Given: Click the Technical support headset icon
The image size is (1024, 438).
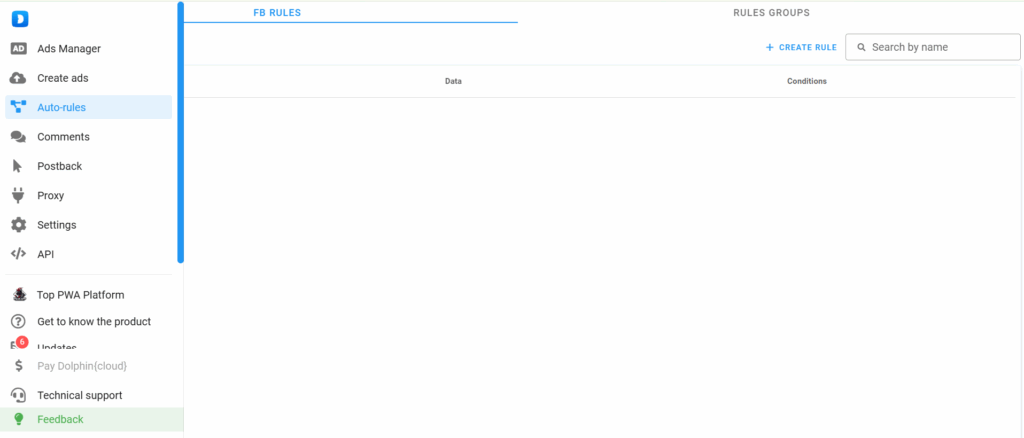Looking at the screenshot, I should (18, 395).
